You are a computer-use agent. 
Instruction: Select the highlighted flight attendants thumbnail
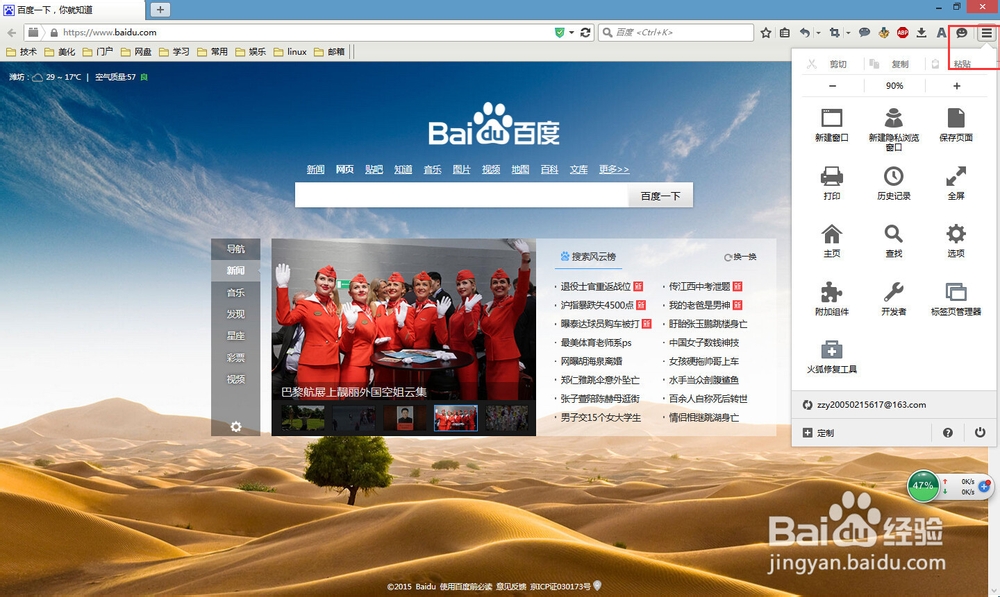455,418
